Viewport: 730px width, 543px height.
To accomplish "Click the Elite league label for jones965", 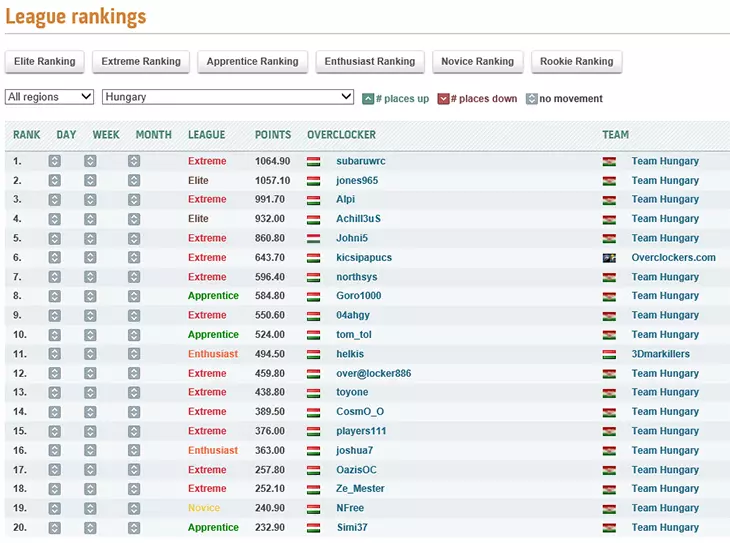I will coord(198,180).
